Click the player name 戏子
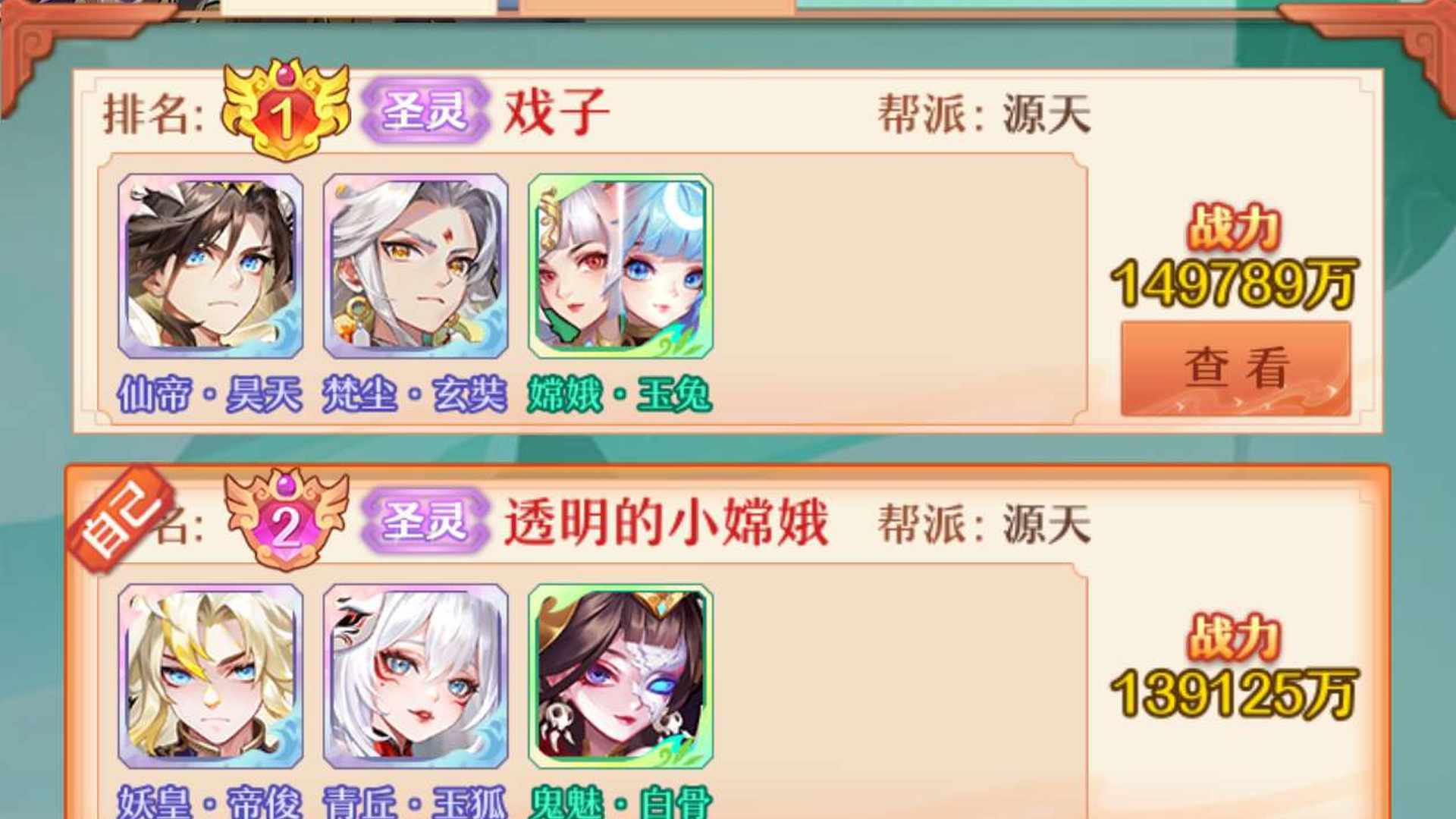 [557, 111]
